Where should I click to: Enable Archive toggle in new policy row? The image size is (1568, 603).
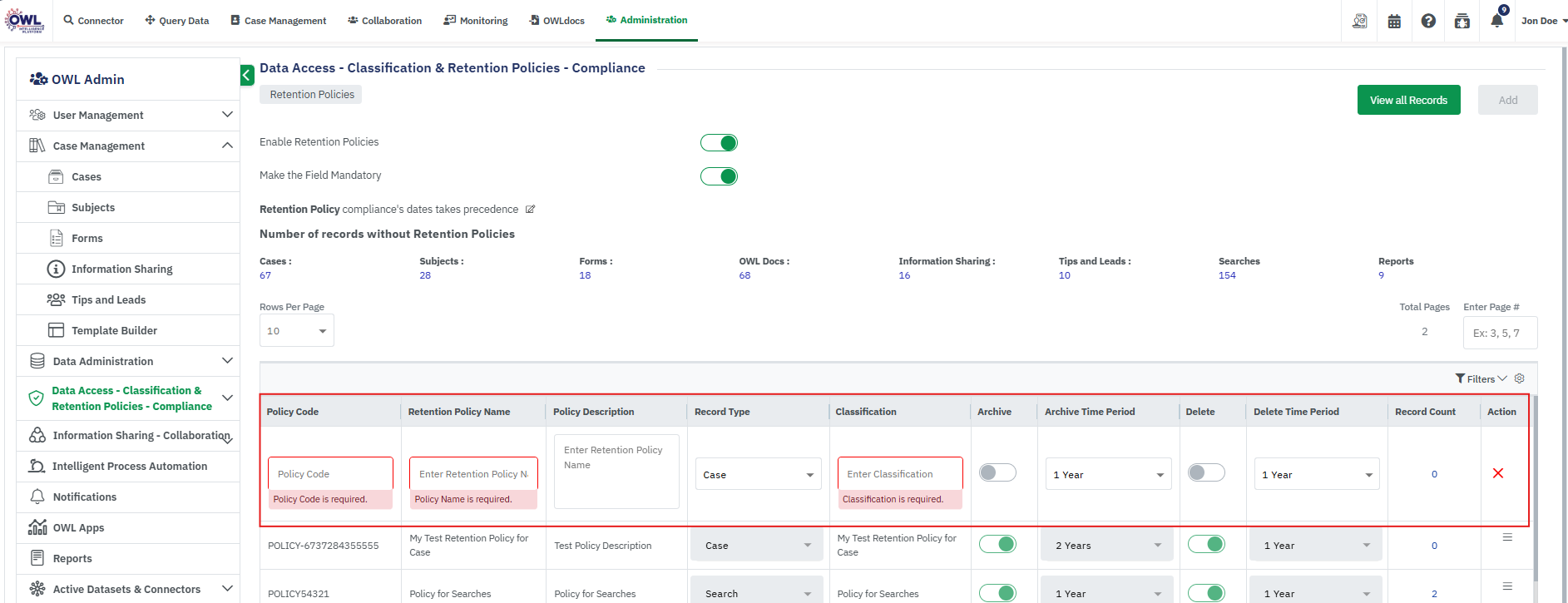pos(997,473)
